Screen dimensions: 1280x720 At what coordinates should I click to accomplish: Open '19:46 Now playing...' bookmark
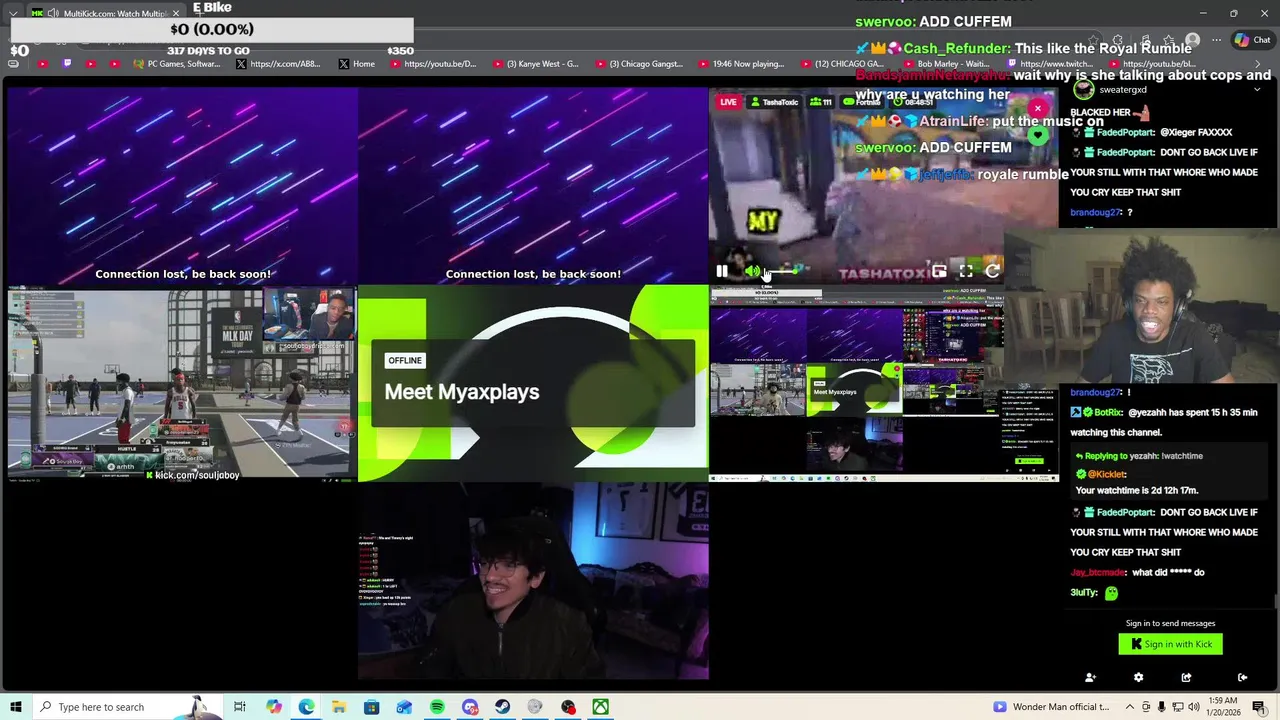click(742, 64)
